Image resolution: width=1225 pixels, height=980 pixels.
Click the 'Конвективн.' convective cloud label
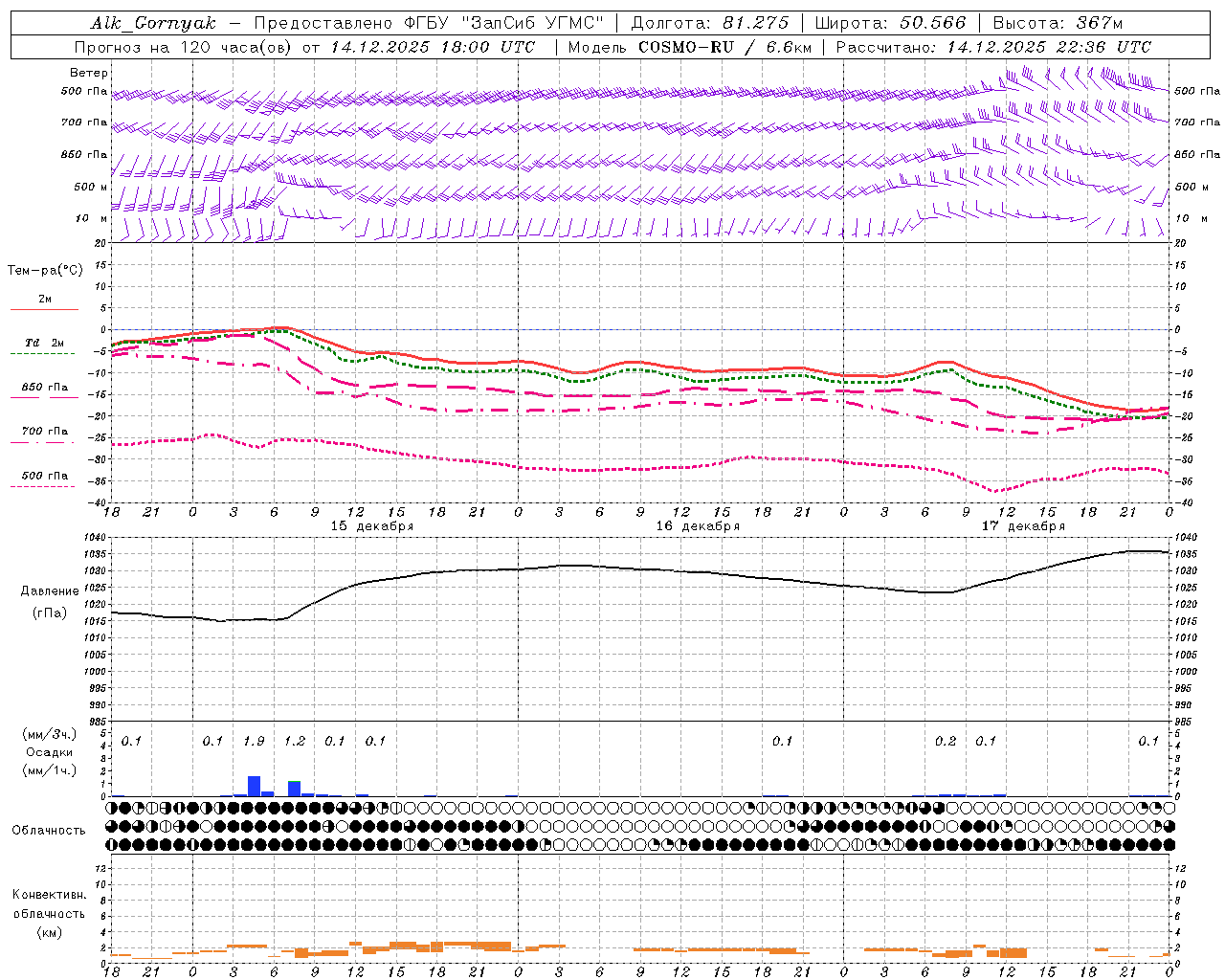pos(49,895)
